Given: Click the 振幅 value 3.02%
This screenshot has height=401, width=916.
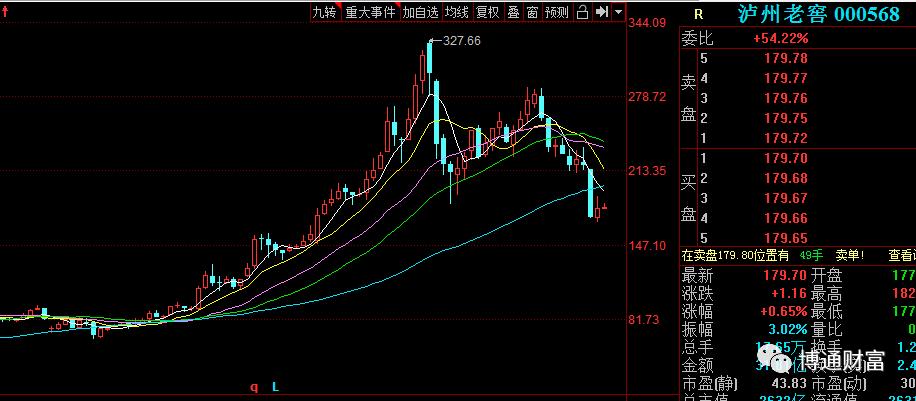Looking at the screenshot, I should (787, 330).
